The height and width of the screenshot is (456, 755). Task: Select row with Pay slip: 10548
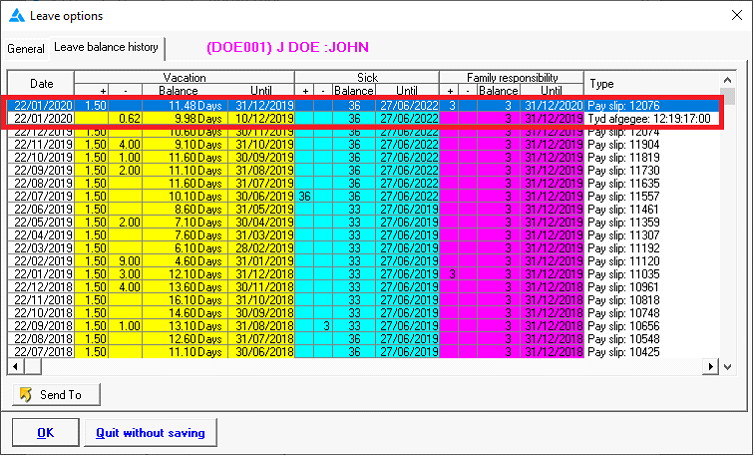coord(364,339)
